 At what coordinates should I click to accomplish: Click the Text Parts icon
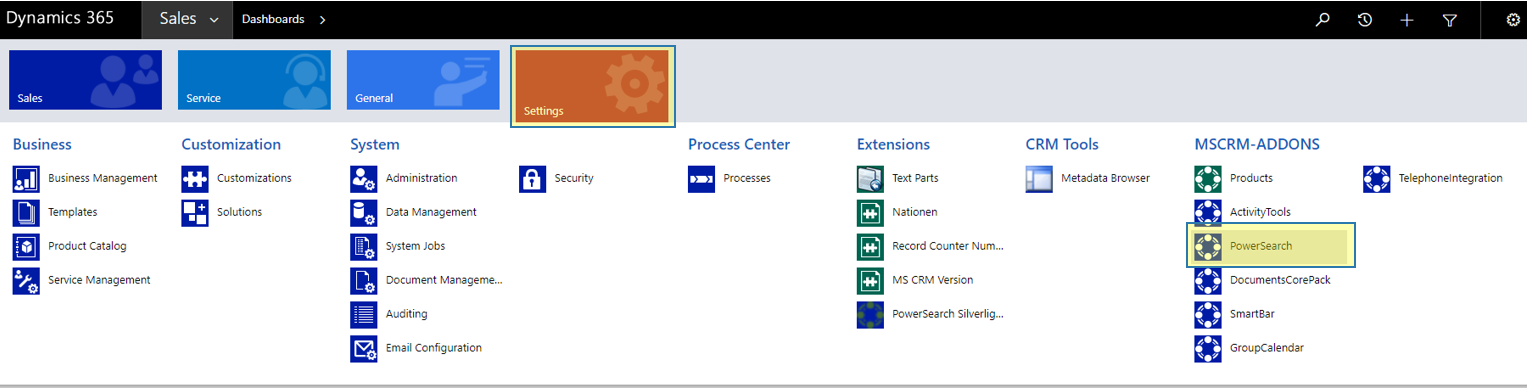[x=871, y=179]
